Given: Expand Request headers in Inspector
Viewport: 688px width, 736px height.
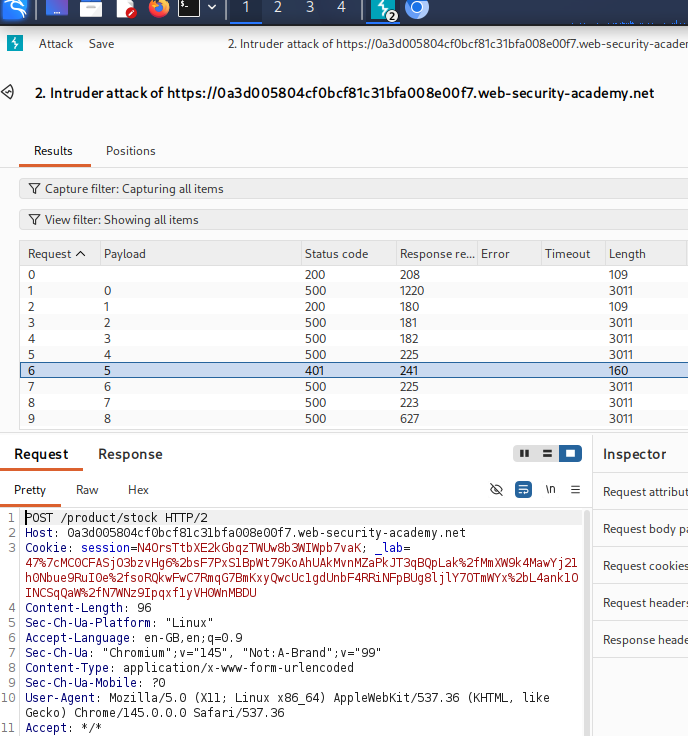Looking at the screenshot, I should pyautogui.click(x=641, y=603).
